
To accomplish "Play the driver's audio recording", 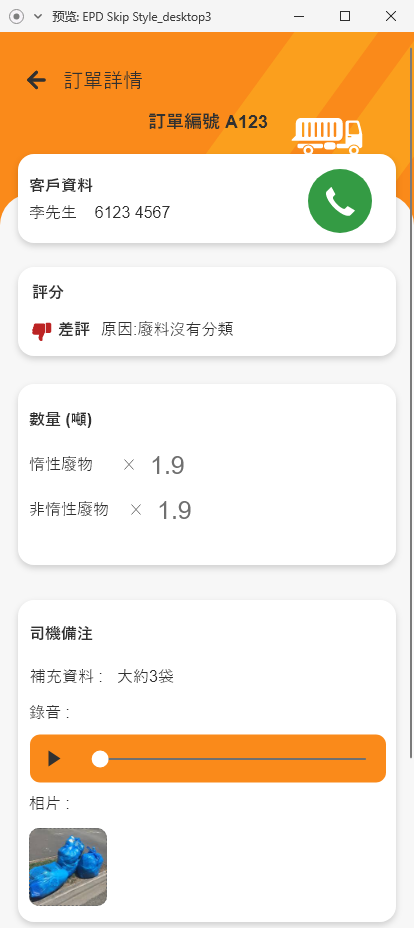I will tap(54, 759).
